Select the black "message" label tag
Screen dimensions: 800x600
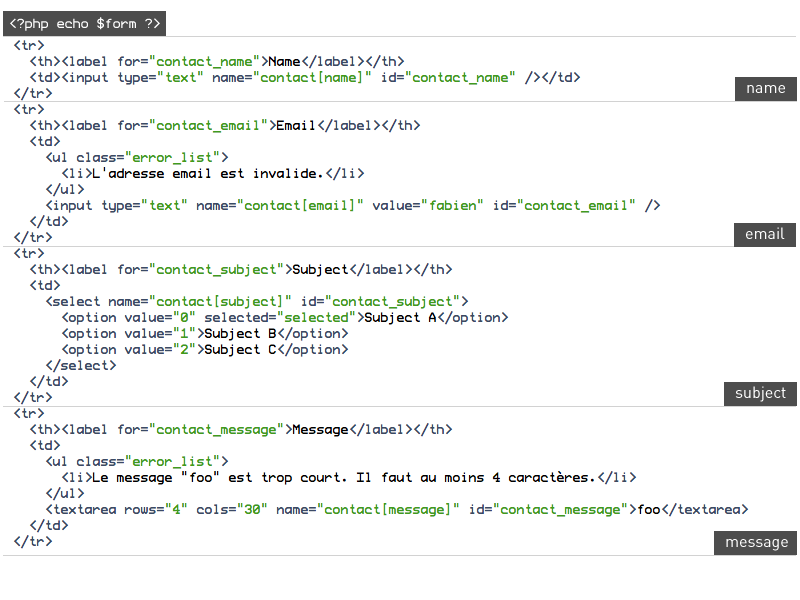tap(755, 542)
